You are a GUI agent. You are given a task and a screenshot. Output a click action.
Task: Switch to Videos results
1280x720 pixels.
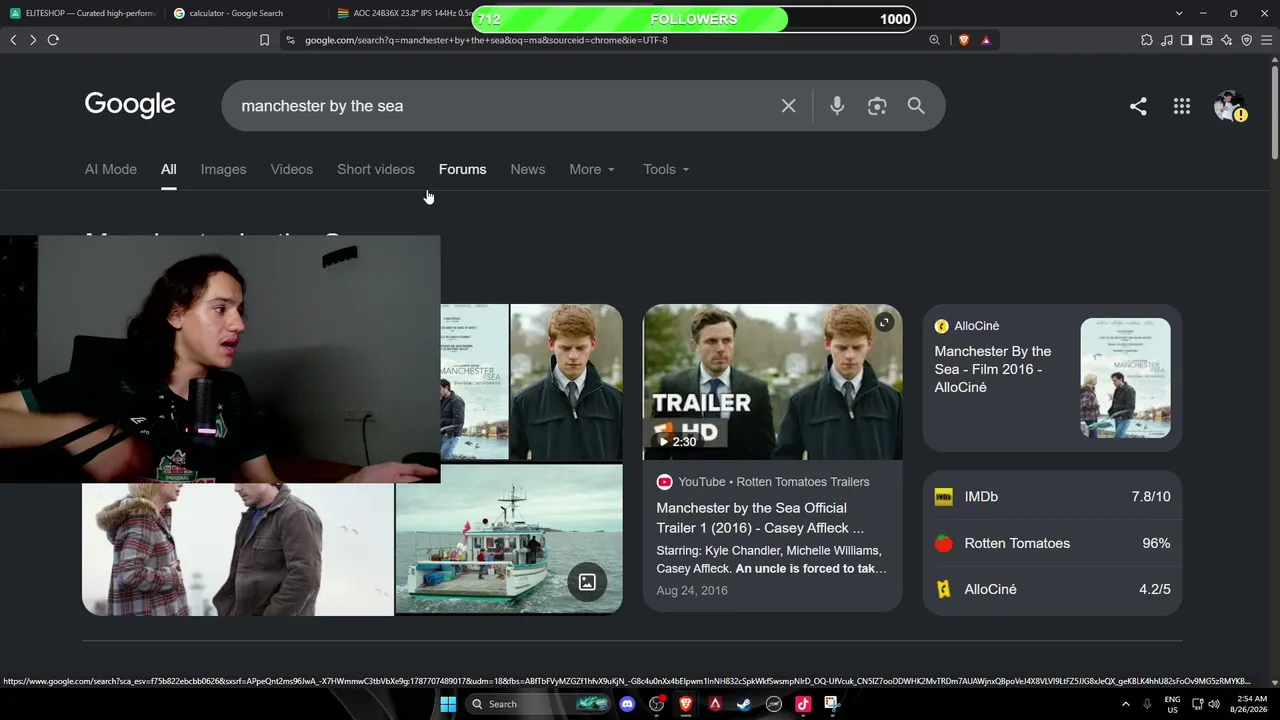292,169
